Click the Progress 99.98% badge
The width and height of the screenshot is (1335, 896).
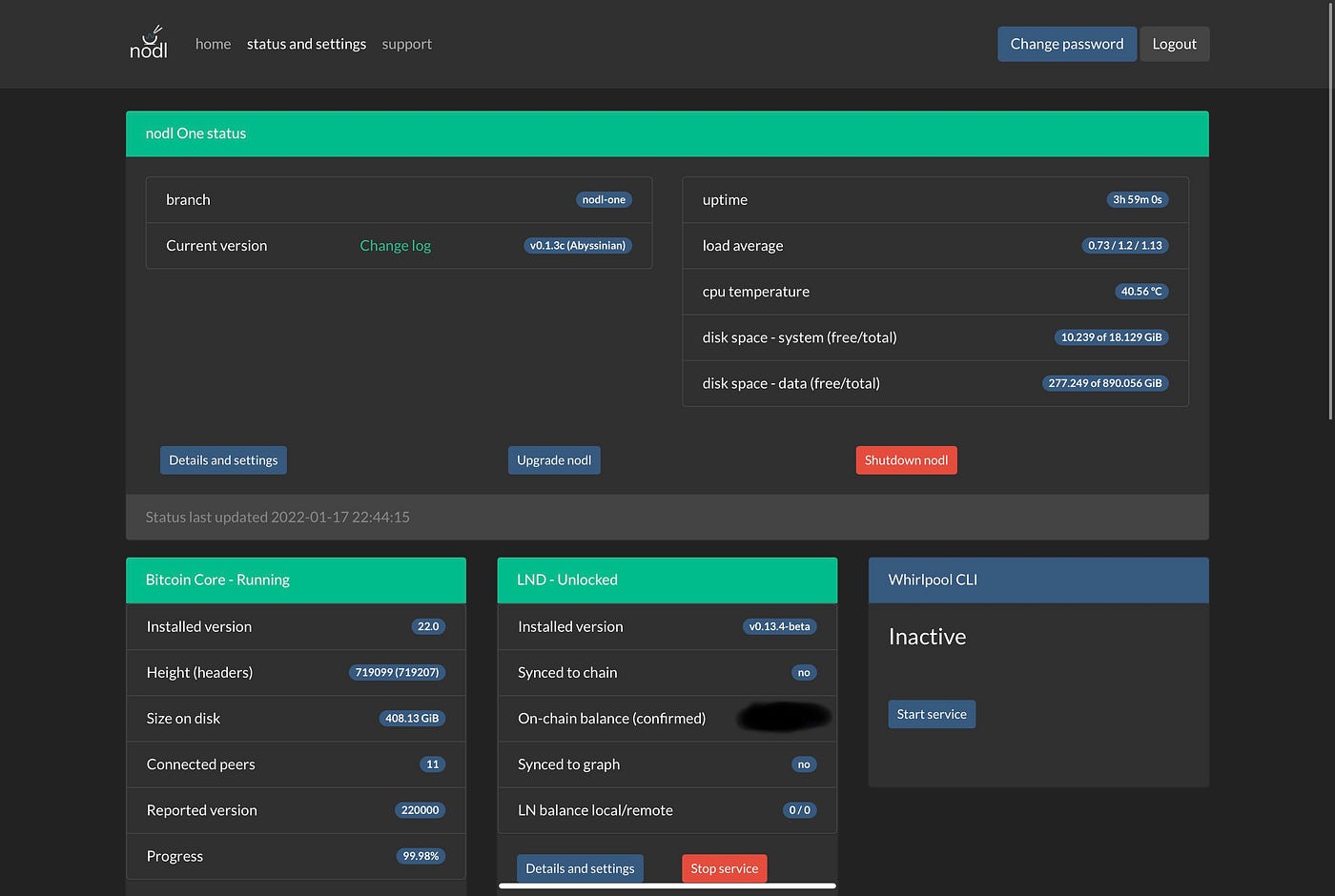click(x=421, y=855)
